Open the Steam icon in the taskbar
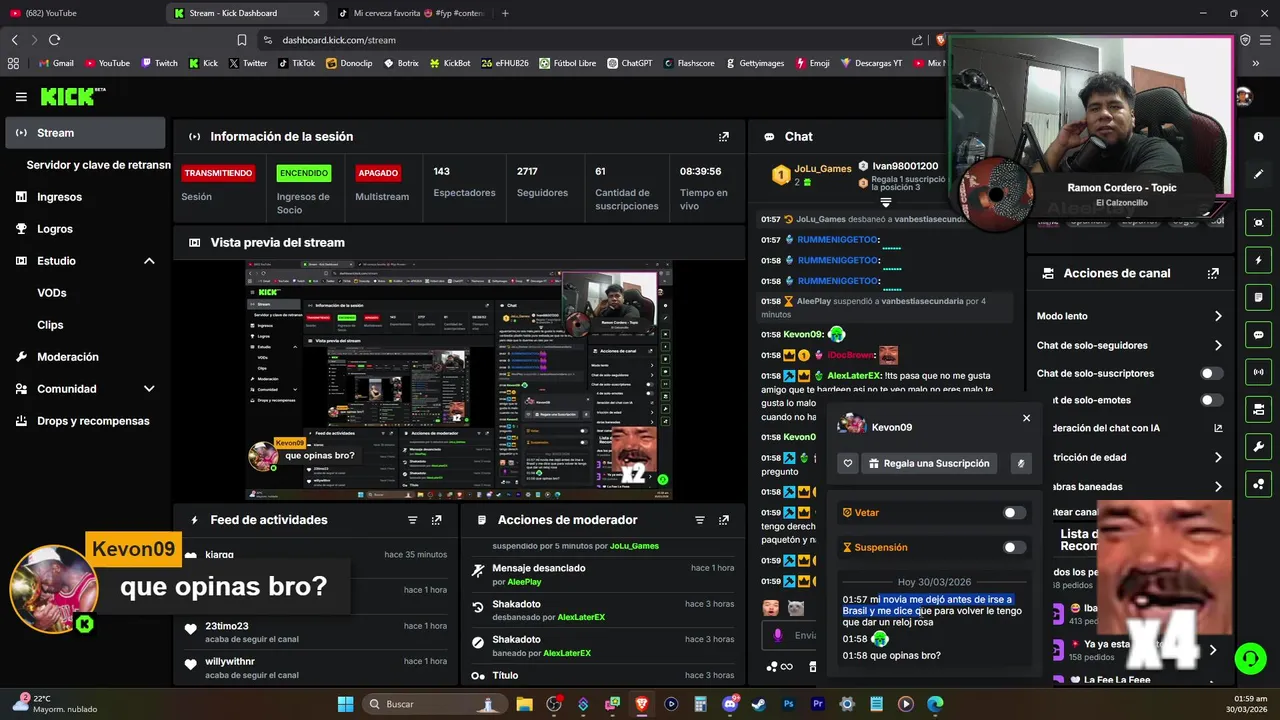 click(x=759, y=704)
